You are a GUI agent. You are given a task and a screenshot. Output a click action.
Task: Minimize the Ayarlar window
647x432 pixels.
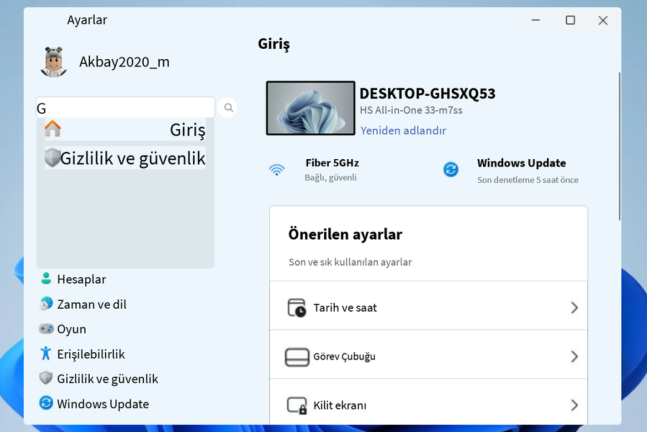pos(536,20)
